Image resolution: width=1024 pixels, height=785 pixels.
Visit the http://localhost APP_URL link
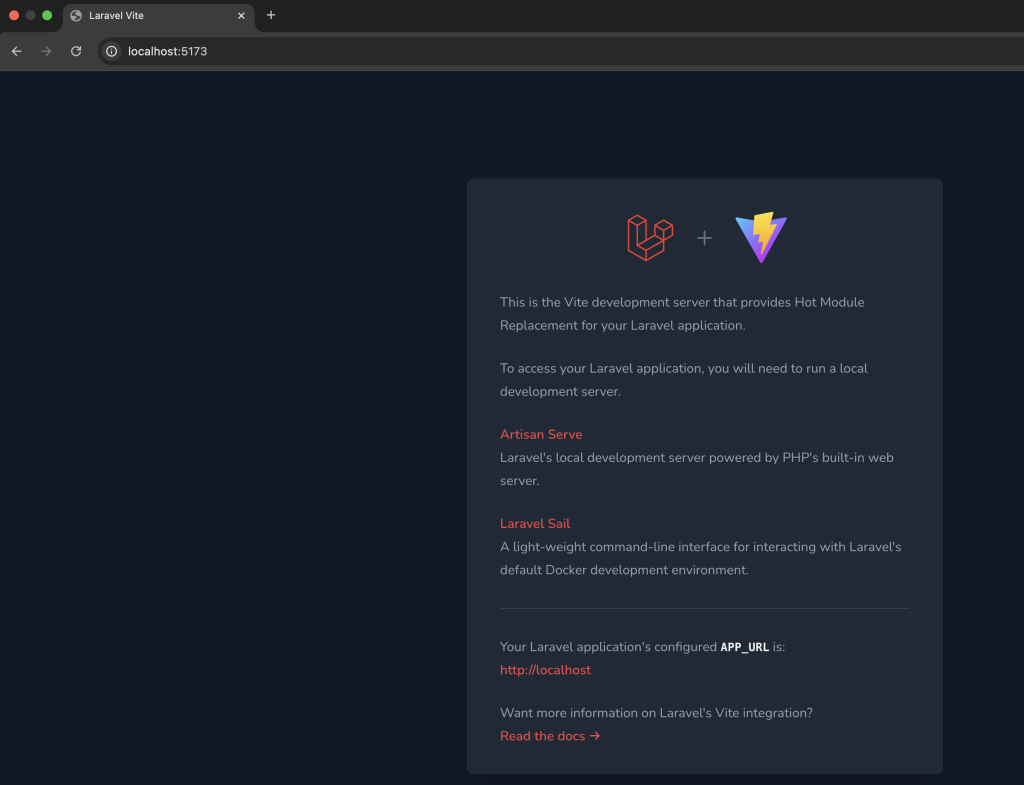(x=545, y=670)
